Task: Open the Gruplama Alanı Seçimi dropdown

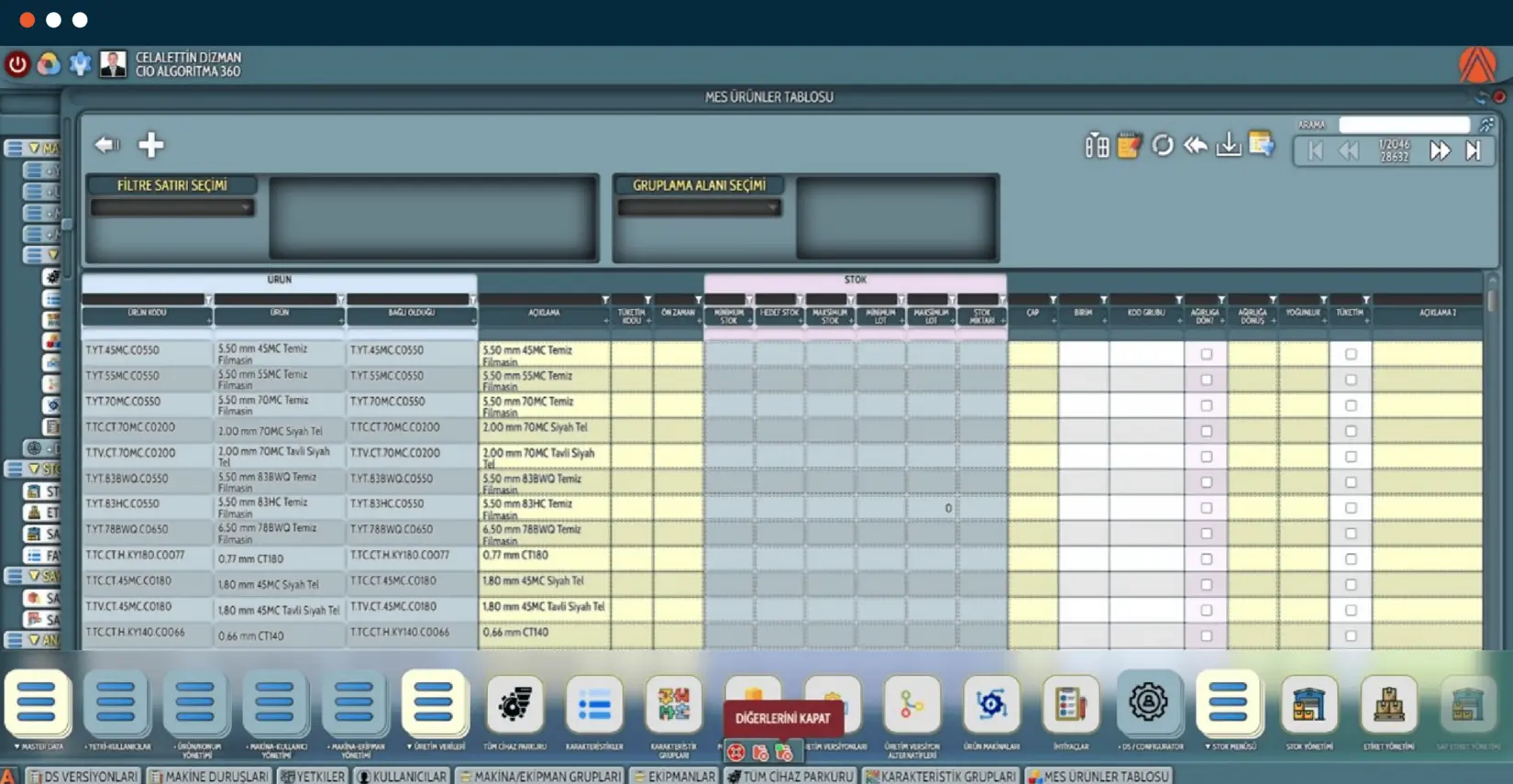Action: pos(699,208)
